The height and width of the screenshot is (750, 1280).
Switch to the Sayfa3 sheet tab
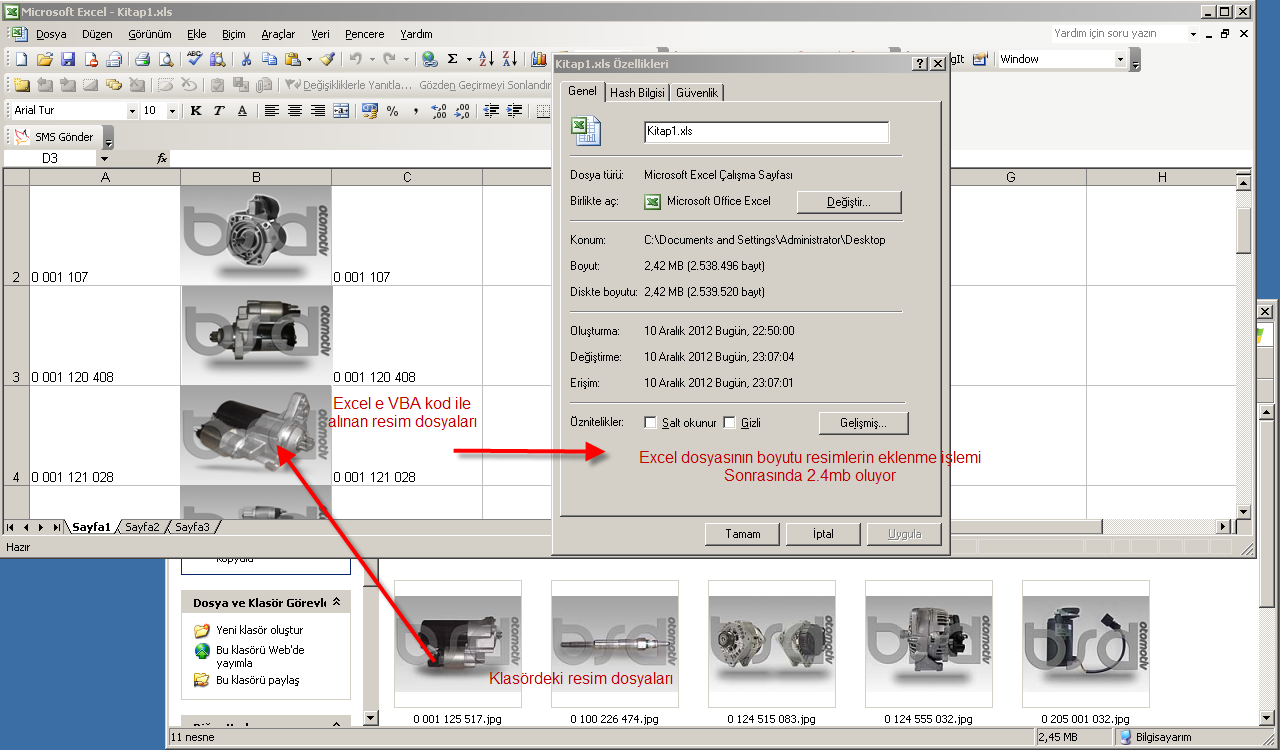coord(192,526)
